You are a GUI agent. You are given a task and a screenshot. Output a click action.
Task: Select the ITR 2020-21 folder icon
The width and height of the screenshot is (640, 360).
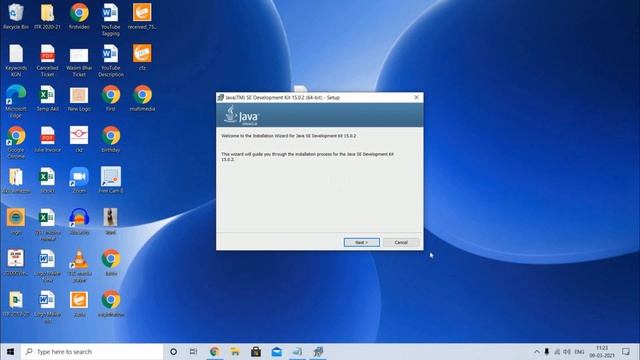click(47, 16)
